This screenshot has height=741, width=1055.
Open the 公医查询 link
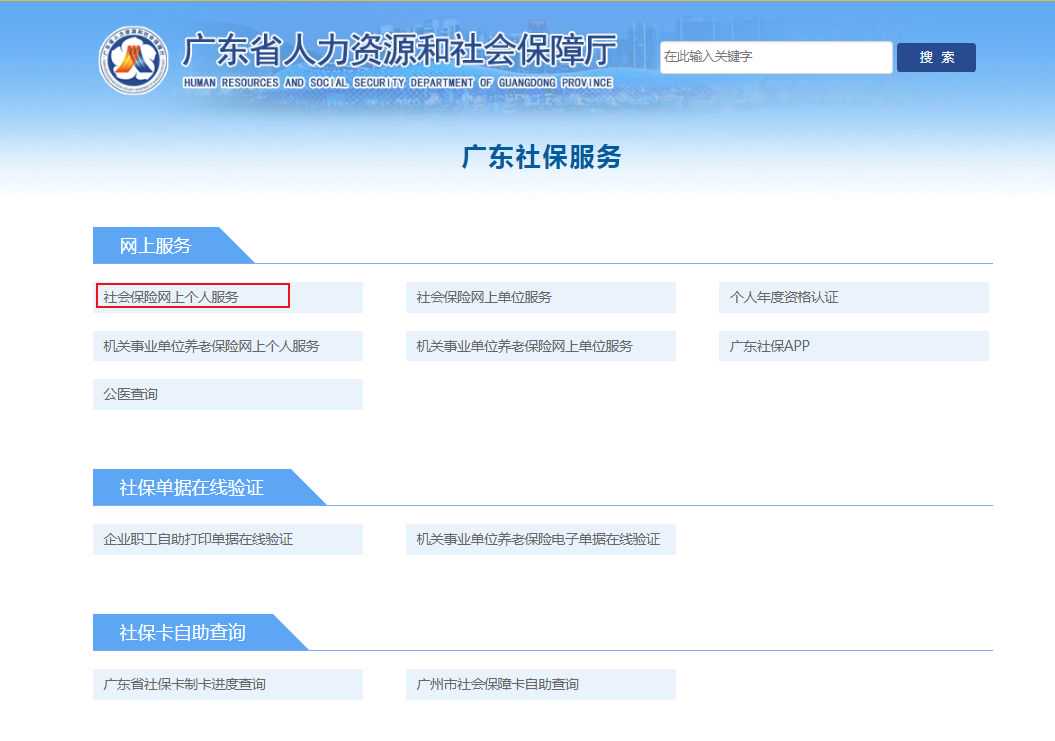coord(131,394)
